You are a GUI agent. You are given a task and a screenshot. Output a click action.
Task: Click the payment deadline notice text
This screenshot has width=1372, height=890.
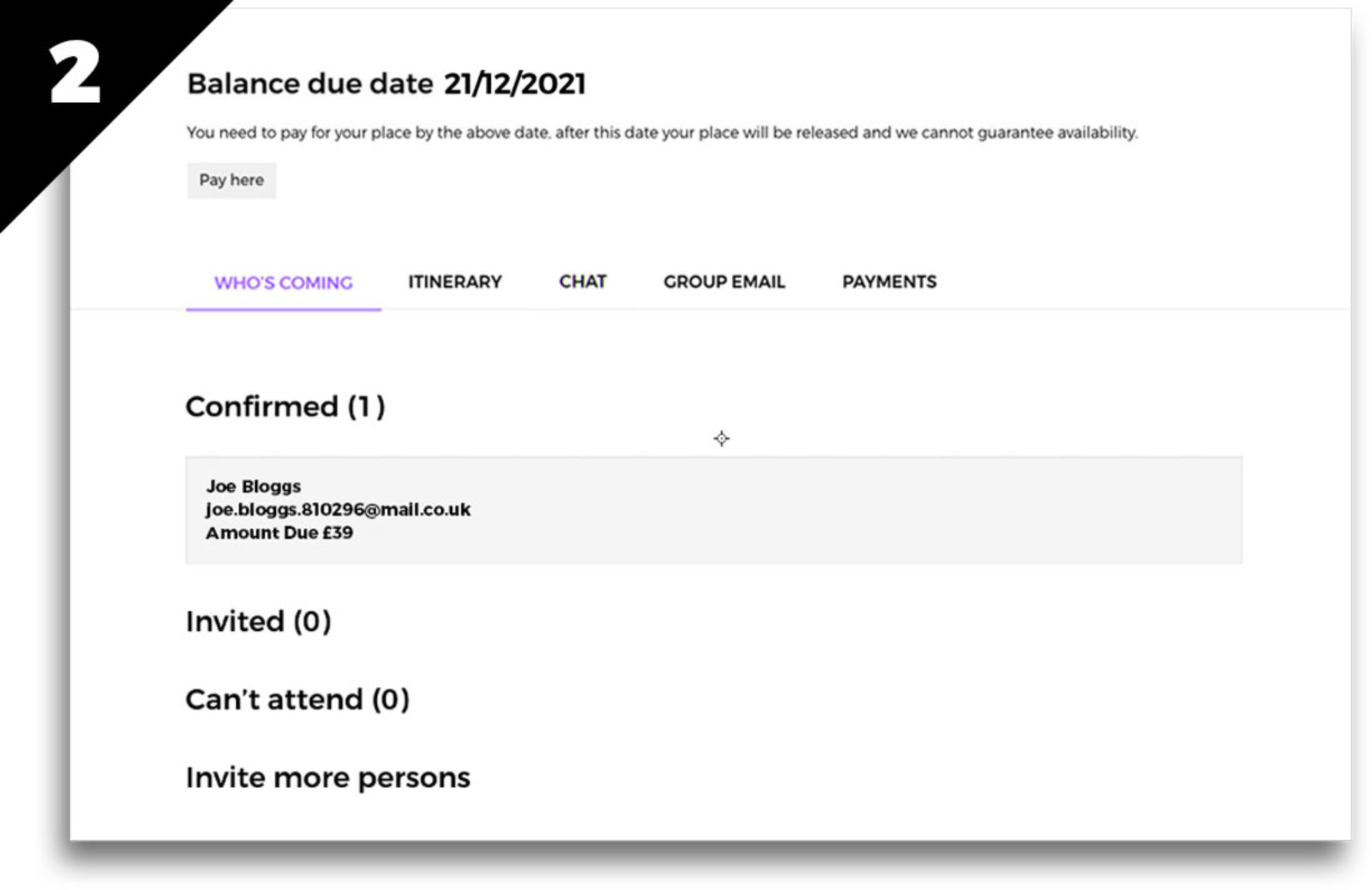click(x=662, y=132)
